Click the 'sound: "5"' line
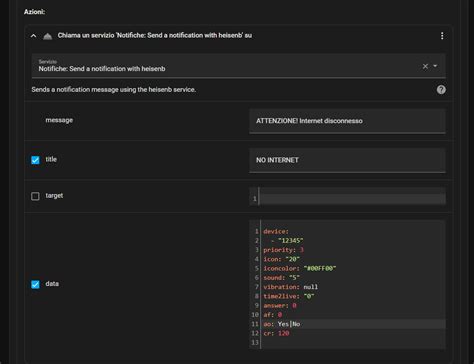 [x=281, y=278]
